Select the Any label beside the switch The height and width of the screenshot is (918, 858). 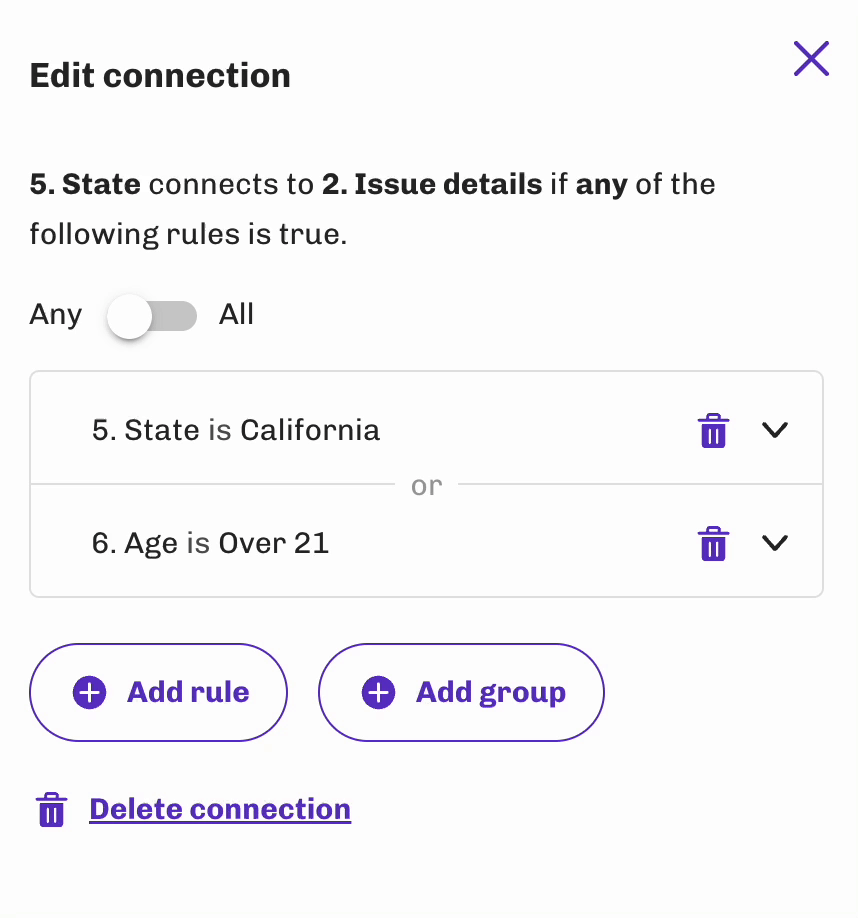pyautogui.click(x=56, y=315)
